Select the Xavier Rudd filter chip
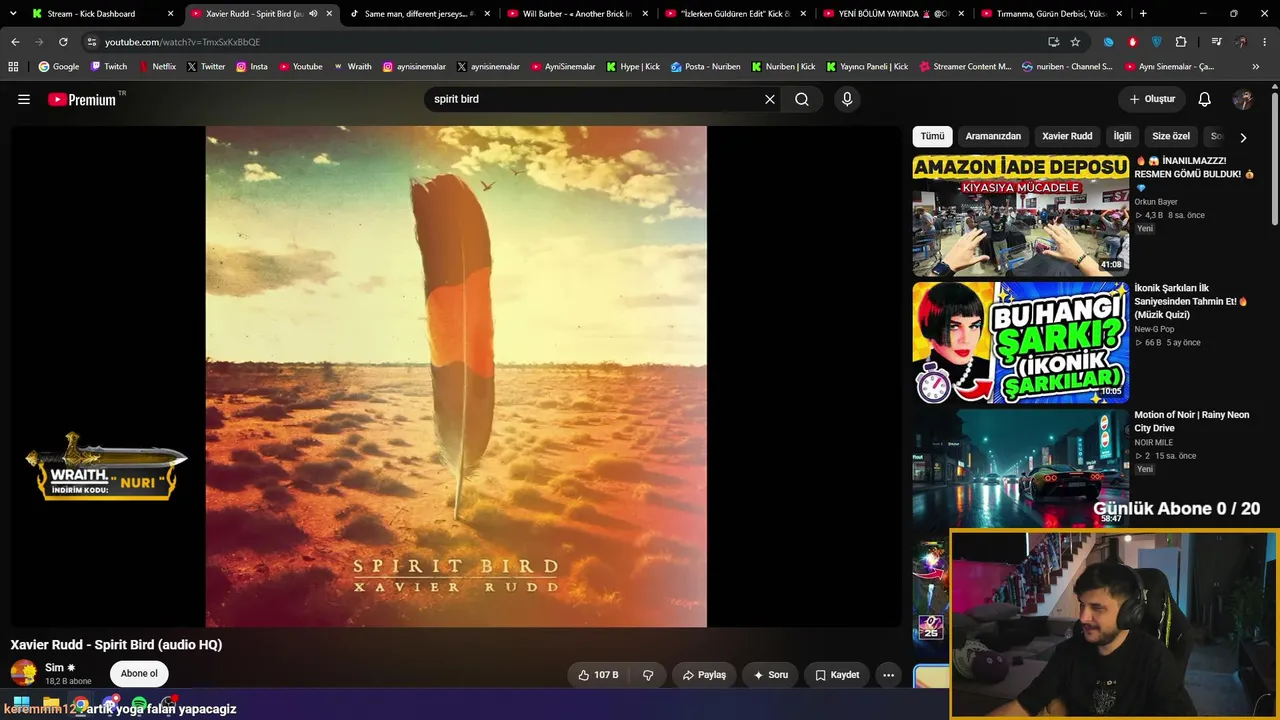This screenshot has width=1280, height=720. pyautogui.click(x=1067, y=136)
